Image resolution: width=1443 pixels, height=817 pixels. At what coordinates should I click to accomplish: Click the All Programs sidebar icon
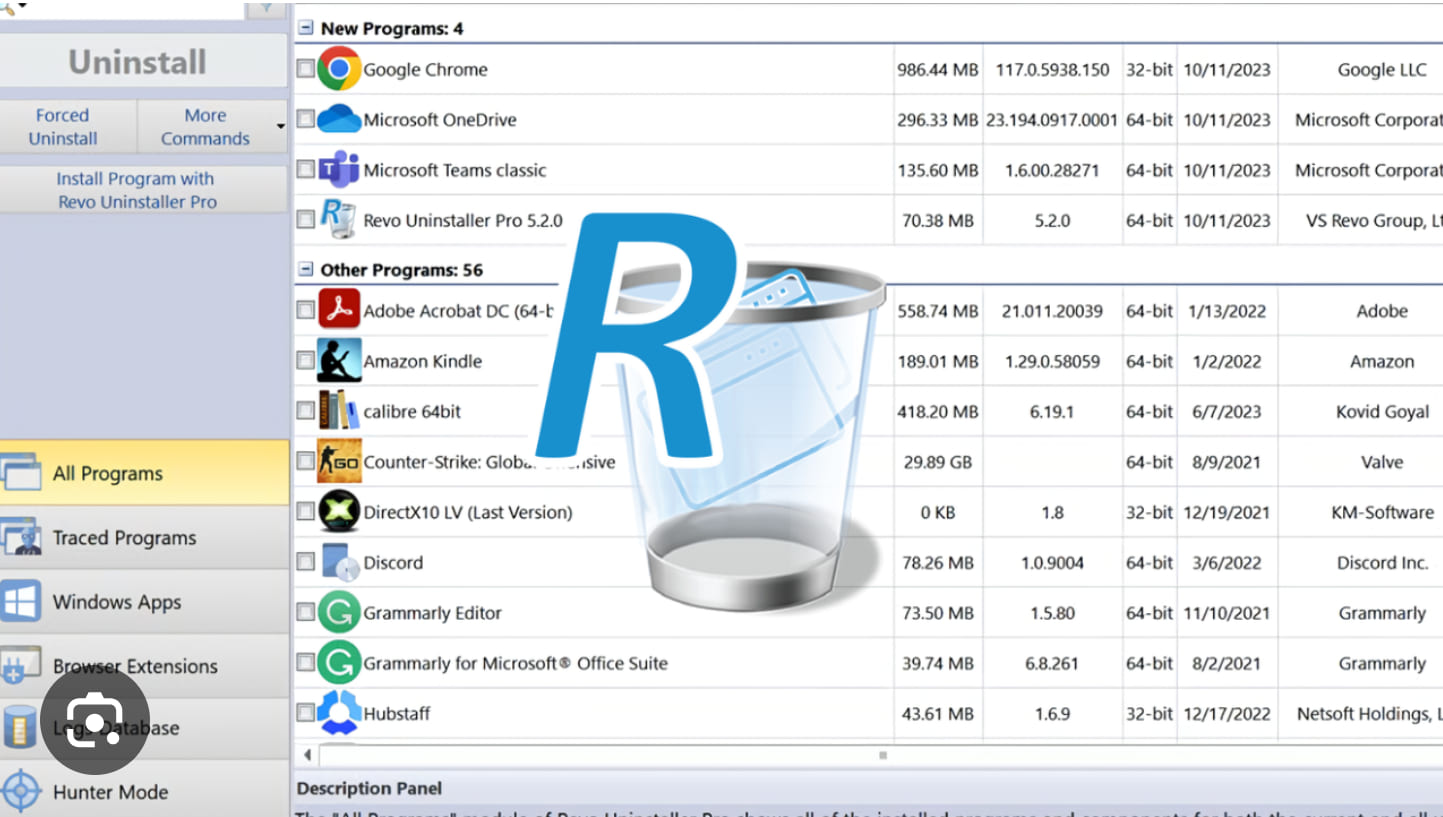[x=21, y=472]
